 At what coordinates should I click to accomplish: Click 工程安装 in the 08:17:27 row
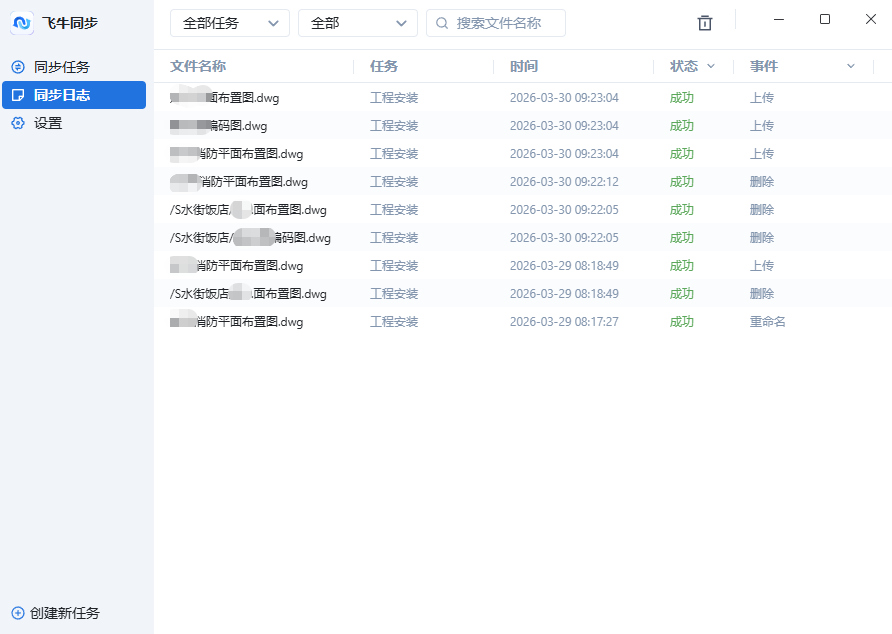pos(394,322)
